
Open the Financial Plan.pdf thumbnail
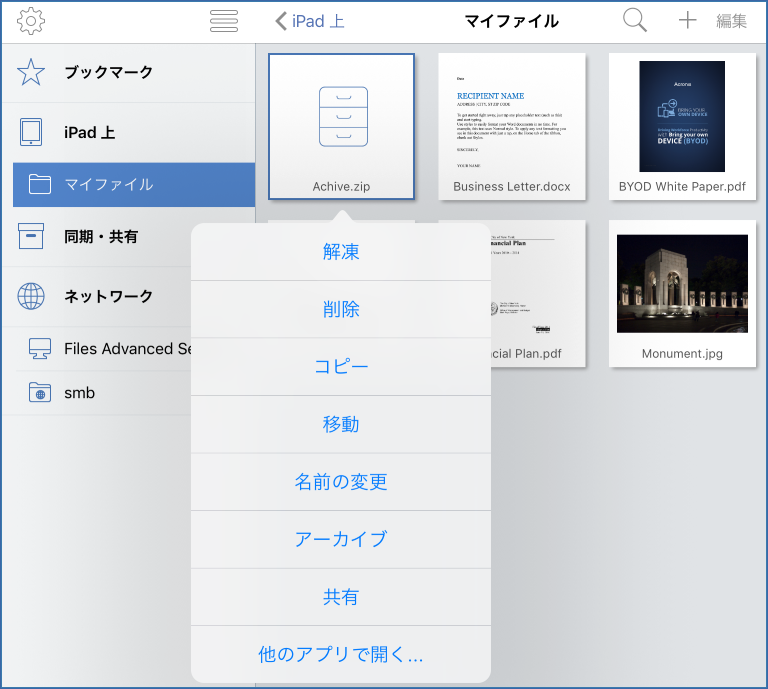(x=538, y=293)
